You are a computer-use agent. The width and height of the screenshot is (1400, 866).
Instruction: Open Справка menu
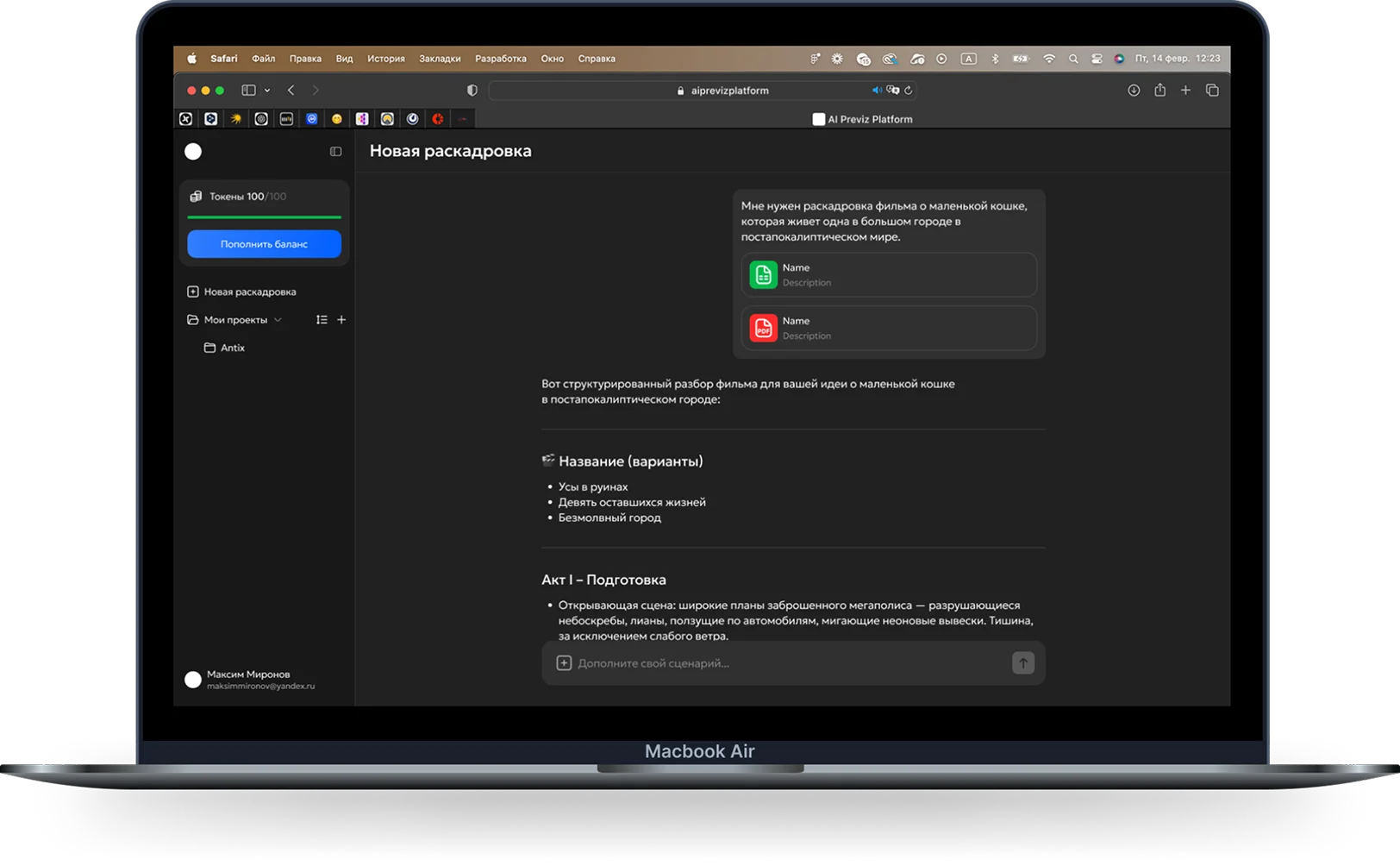click(596, 59)
